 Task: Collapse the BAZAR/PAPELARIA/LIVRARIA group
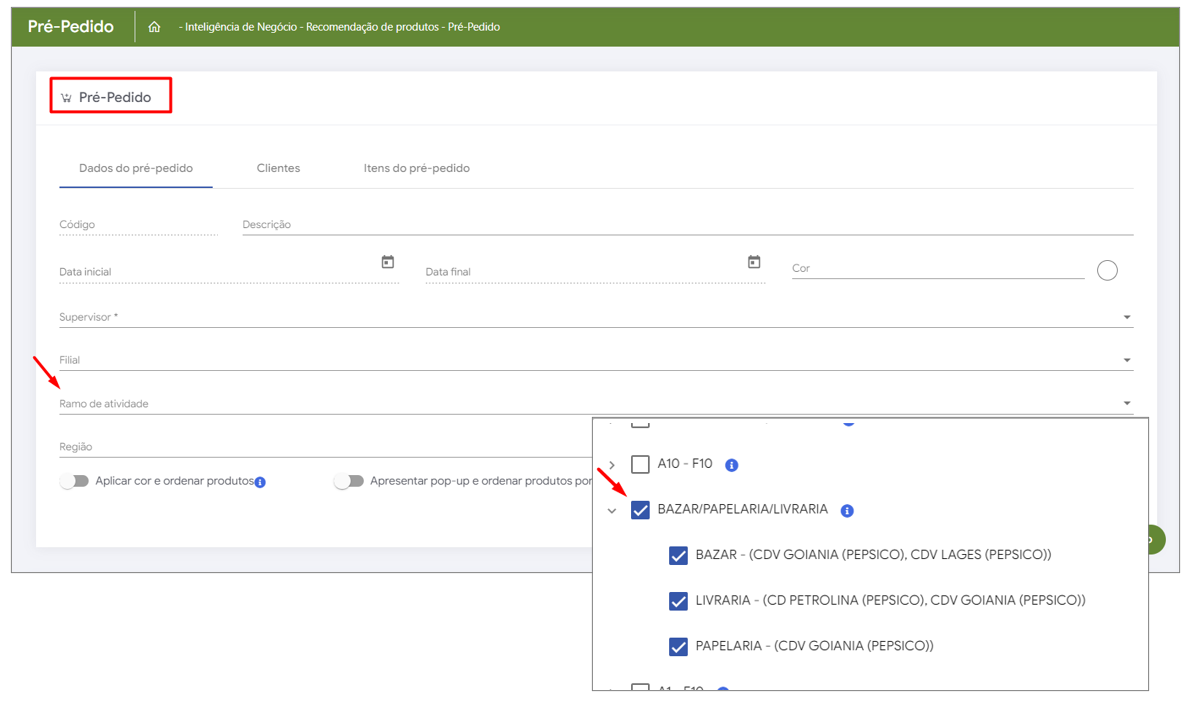click(x=612, y=511)
